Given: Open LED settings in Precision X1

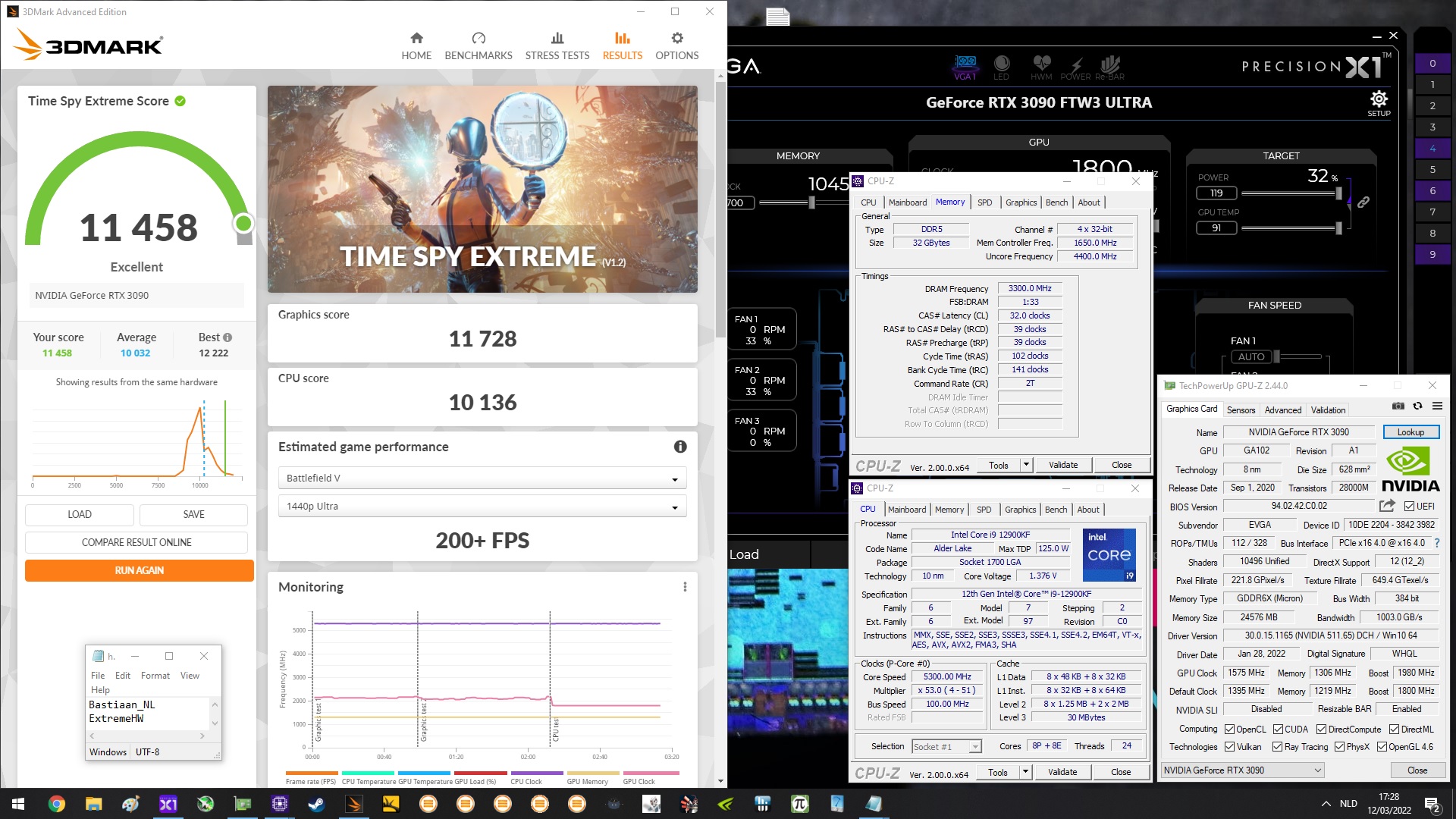Looking at the screenshot, I should click(x=1002, y=67).
